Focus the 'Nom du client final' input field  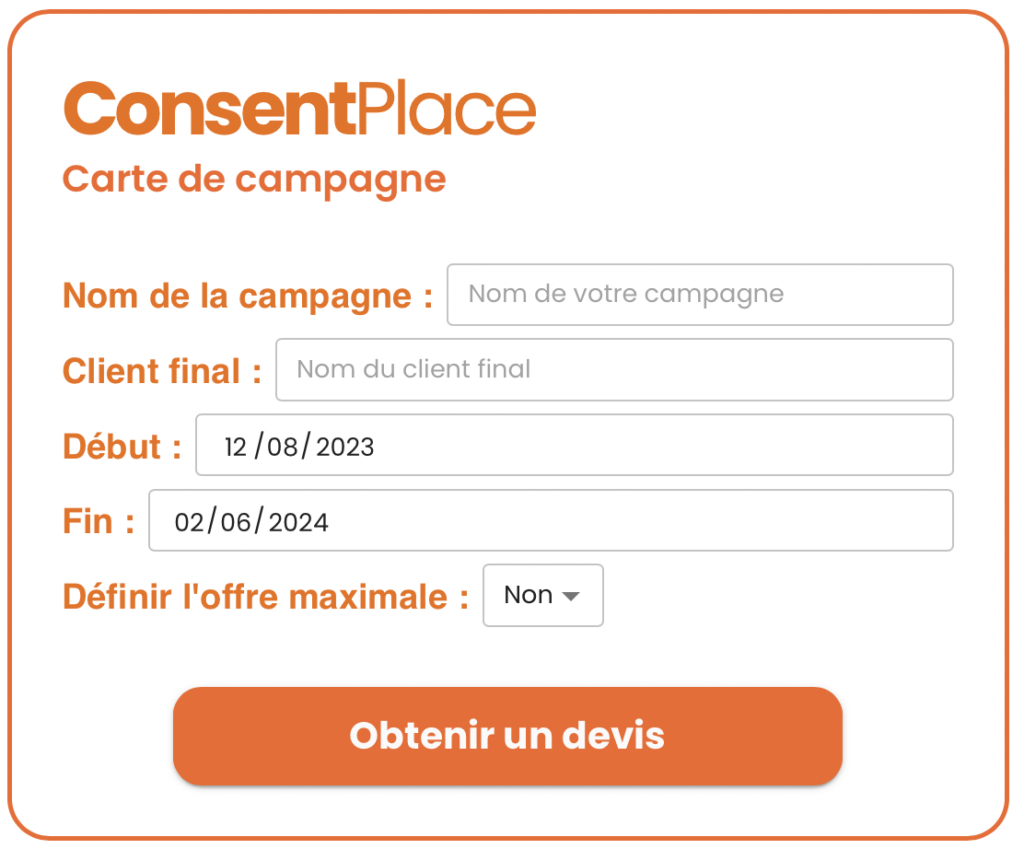point(615,370)
